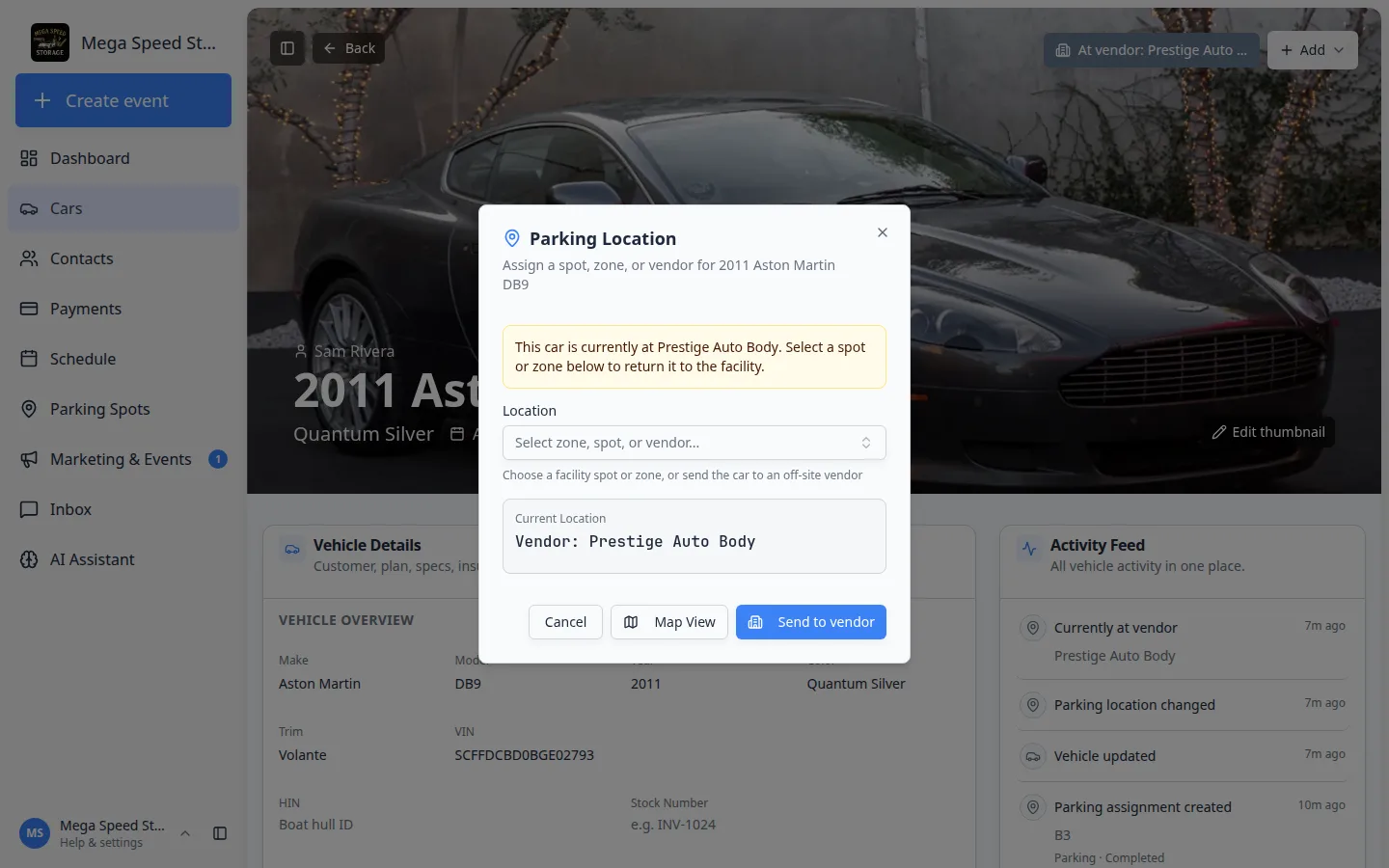Click the map pin icon beside Parking Location
The image size is (1389, 868).
point(512,238)
